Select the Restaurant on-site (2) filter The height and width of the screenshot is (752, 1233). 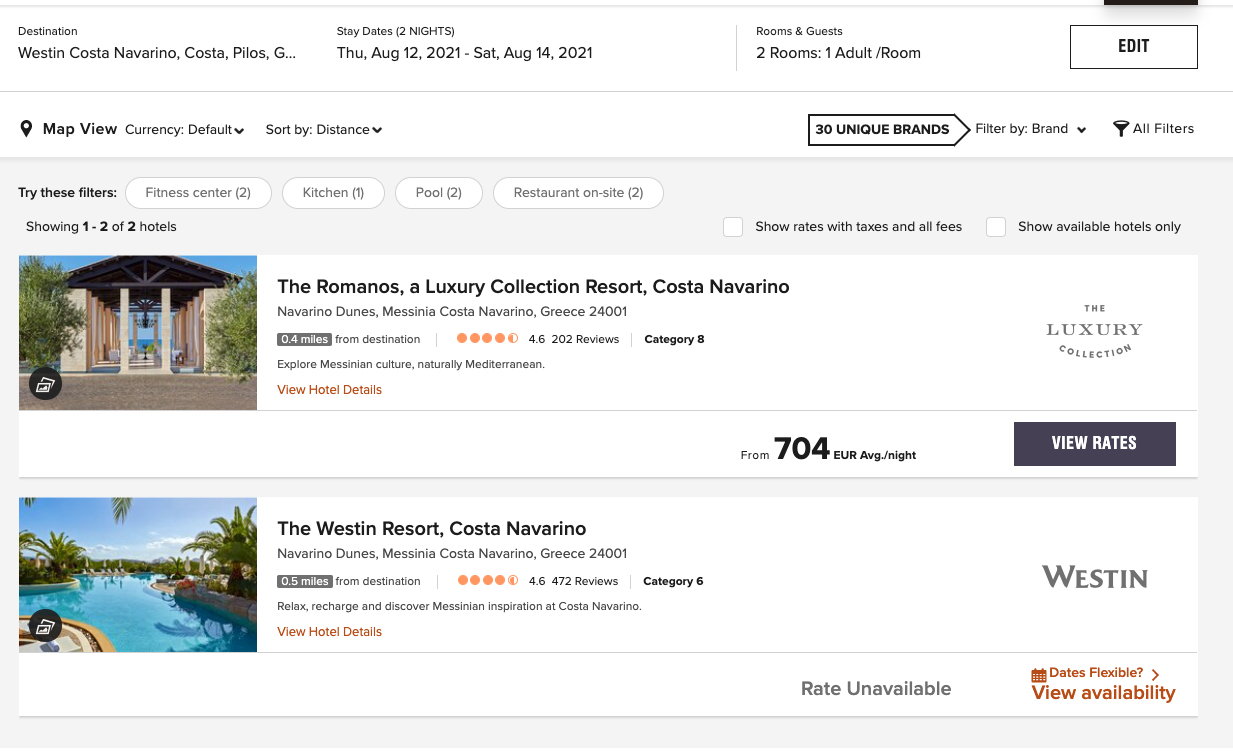coord(578,193)
